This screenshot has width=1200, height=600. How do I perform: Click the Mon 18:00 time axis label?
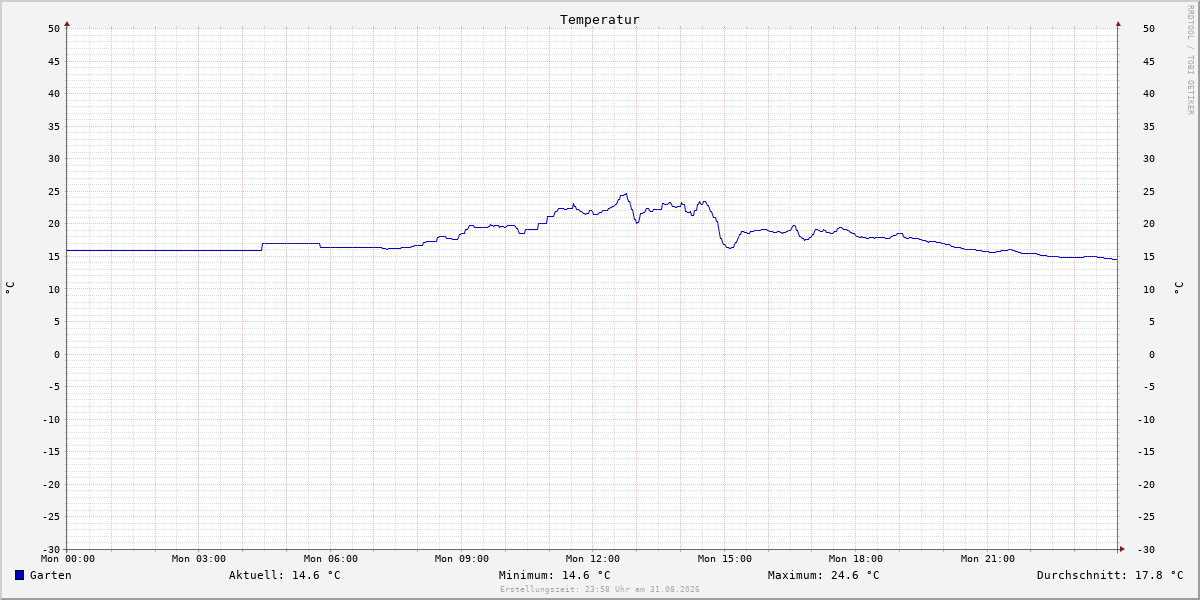856,559
